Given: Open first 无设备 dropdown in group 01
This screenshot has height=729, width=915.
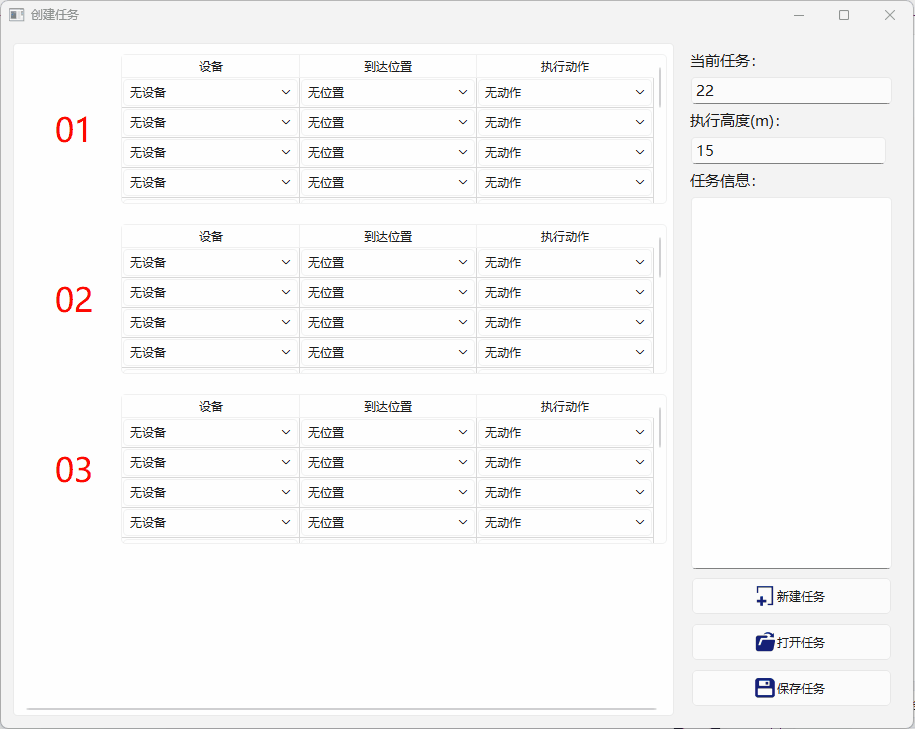Looking at the screenshot, I should click(x=211, y=92).
